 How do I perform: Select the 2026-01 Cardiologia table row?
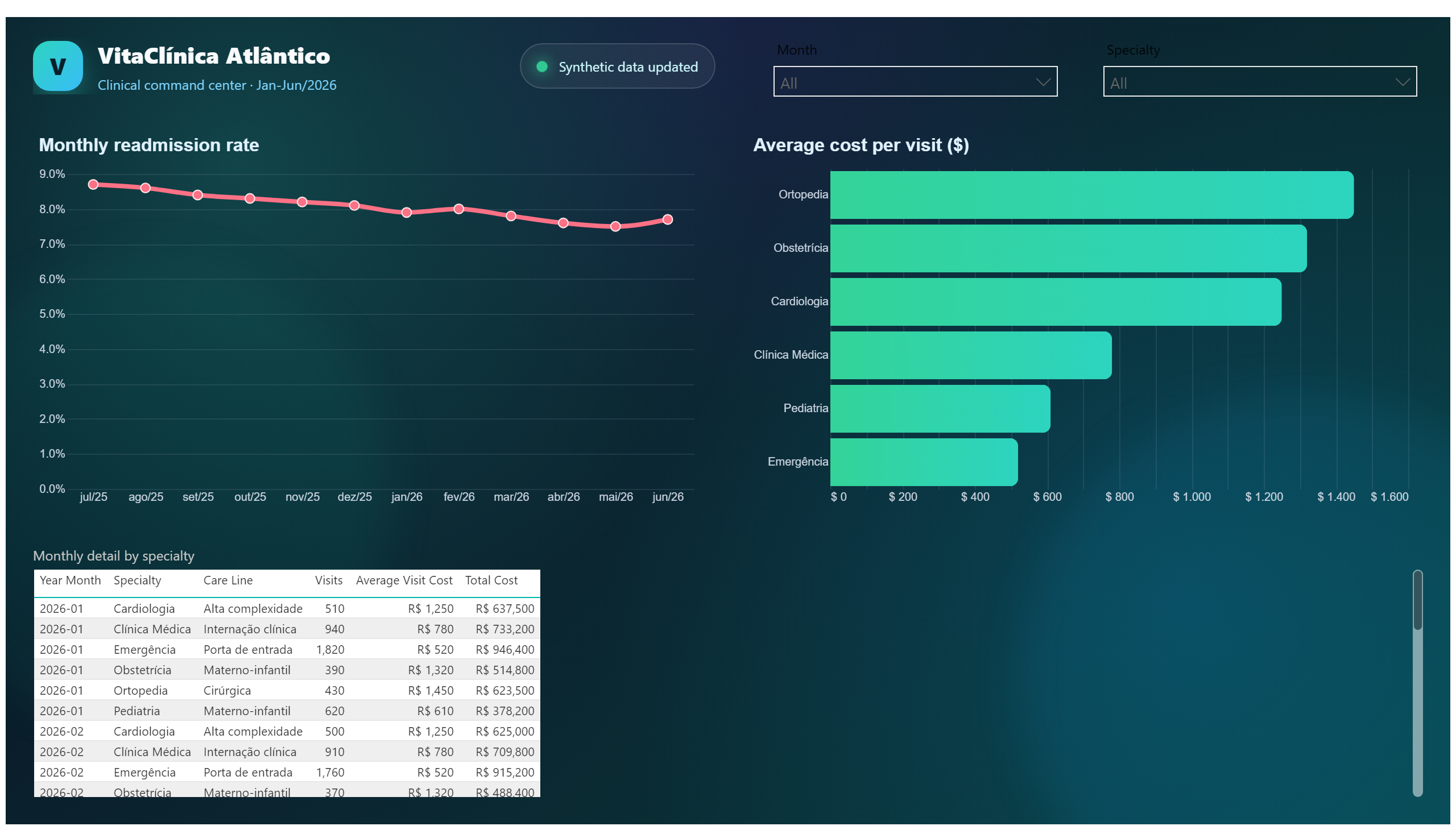pyautogui.click(x=287, y=609)
